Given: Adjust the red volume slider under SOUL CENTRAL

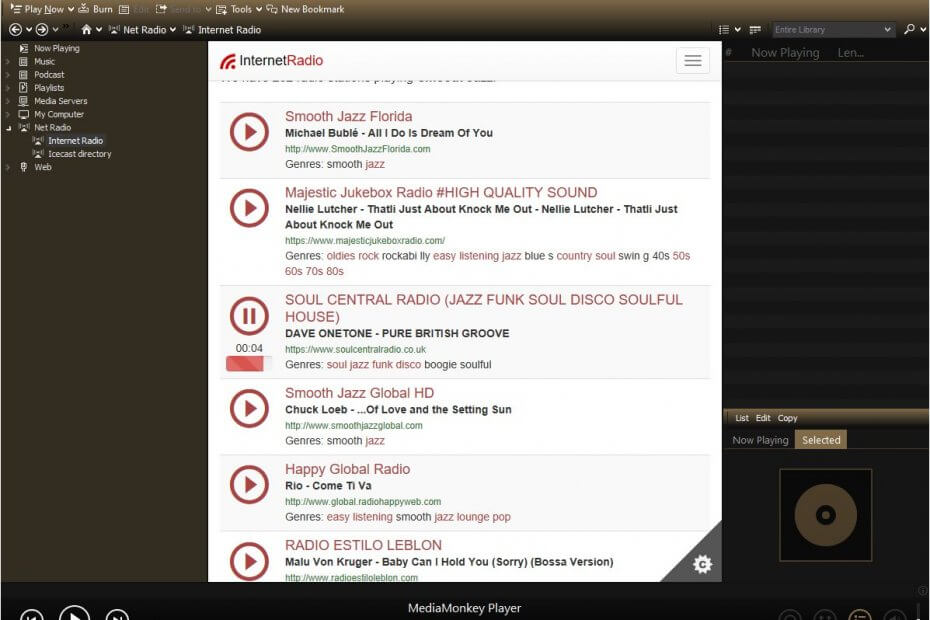Looking at the screenshot, I should pyautogui.click(x=249, y=364).
